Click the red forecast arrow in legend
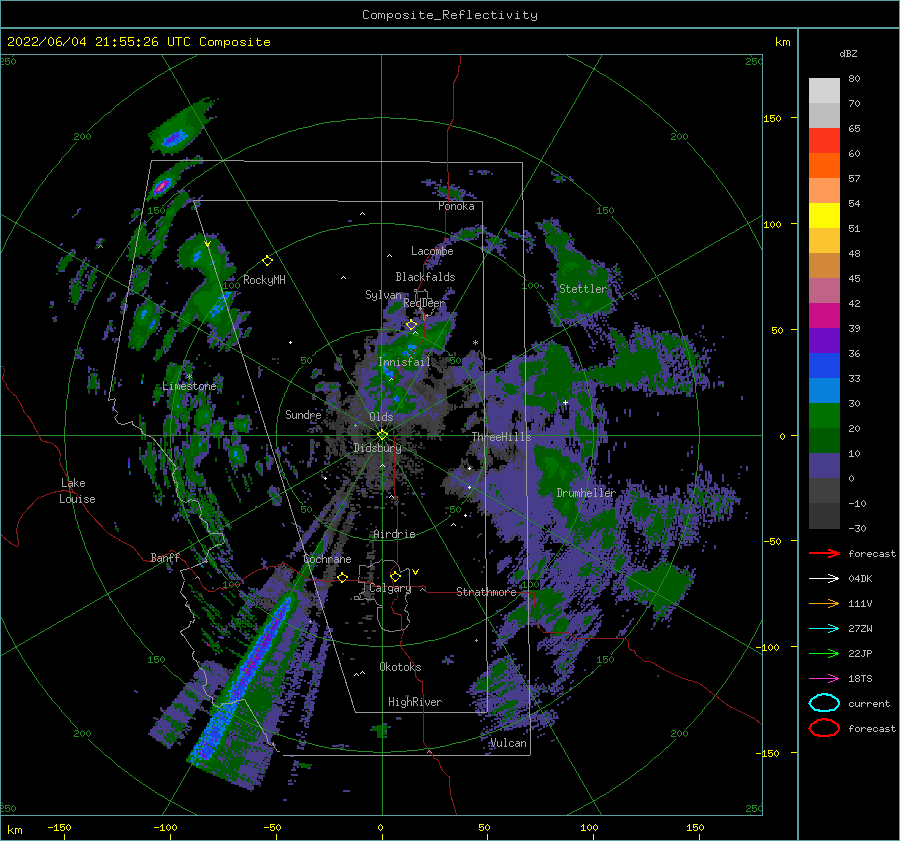Viewport: 900px width, 841px height. click(824, 553)
